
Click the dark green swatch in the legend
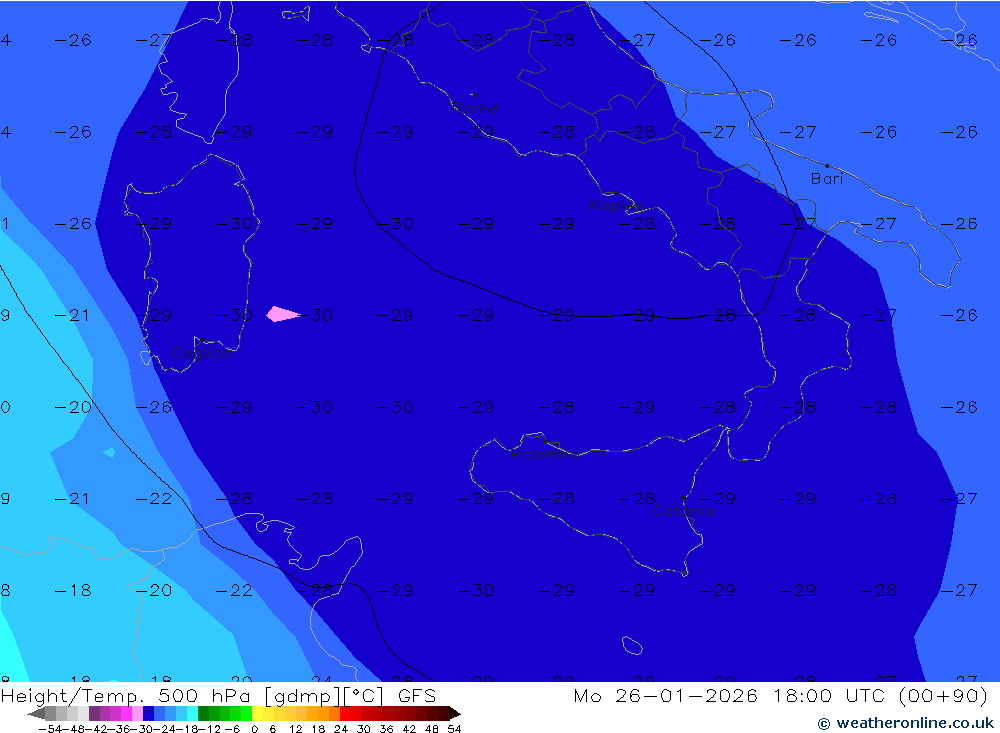coord(203,713)
